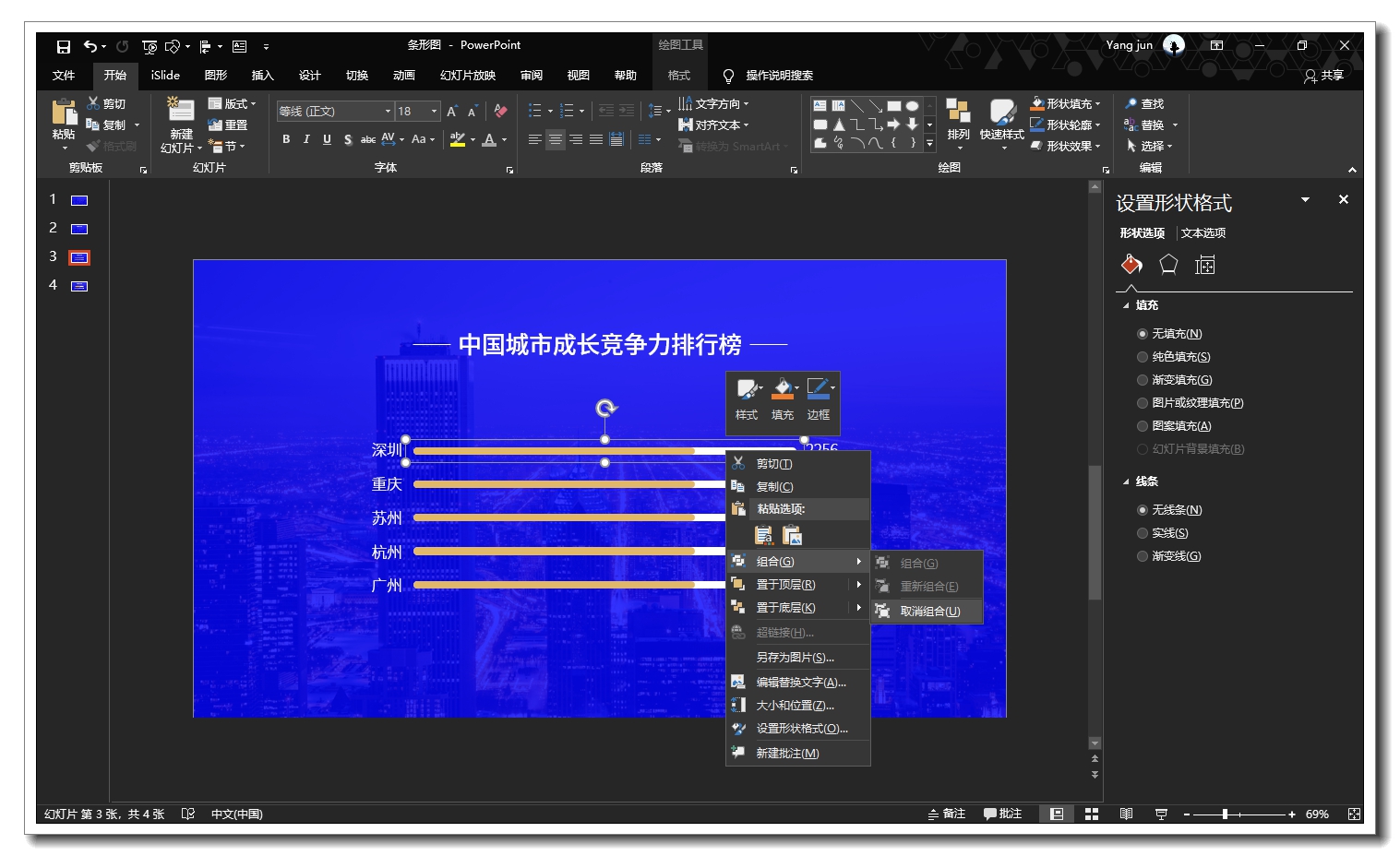Switch to Text Options in format pane
Screen dimensions: 1400x856
[1203, 233]
